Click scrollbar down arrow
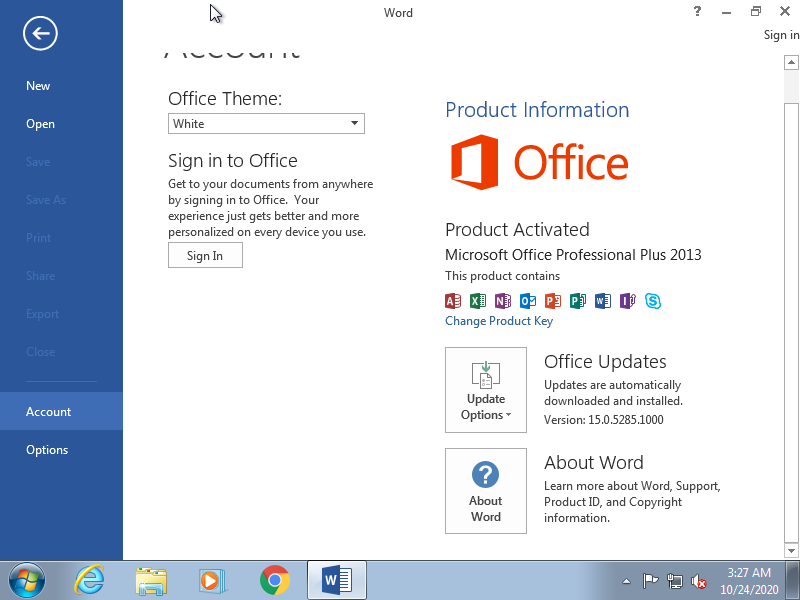800x600 pixels. [x=791, y=551]
